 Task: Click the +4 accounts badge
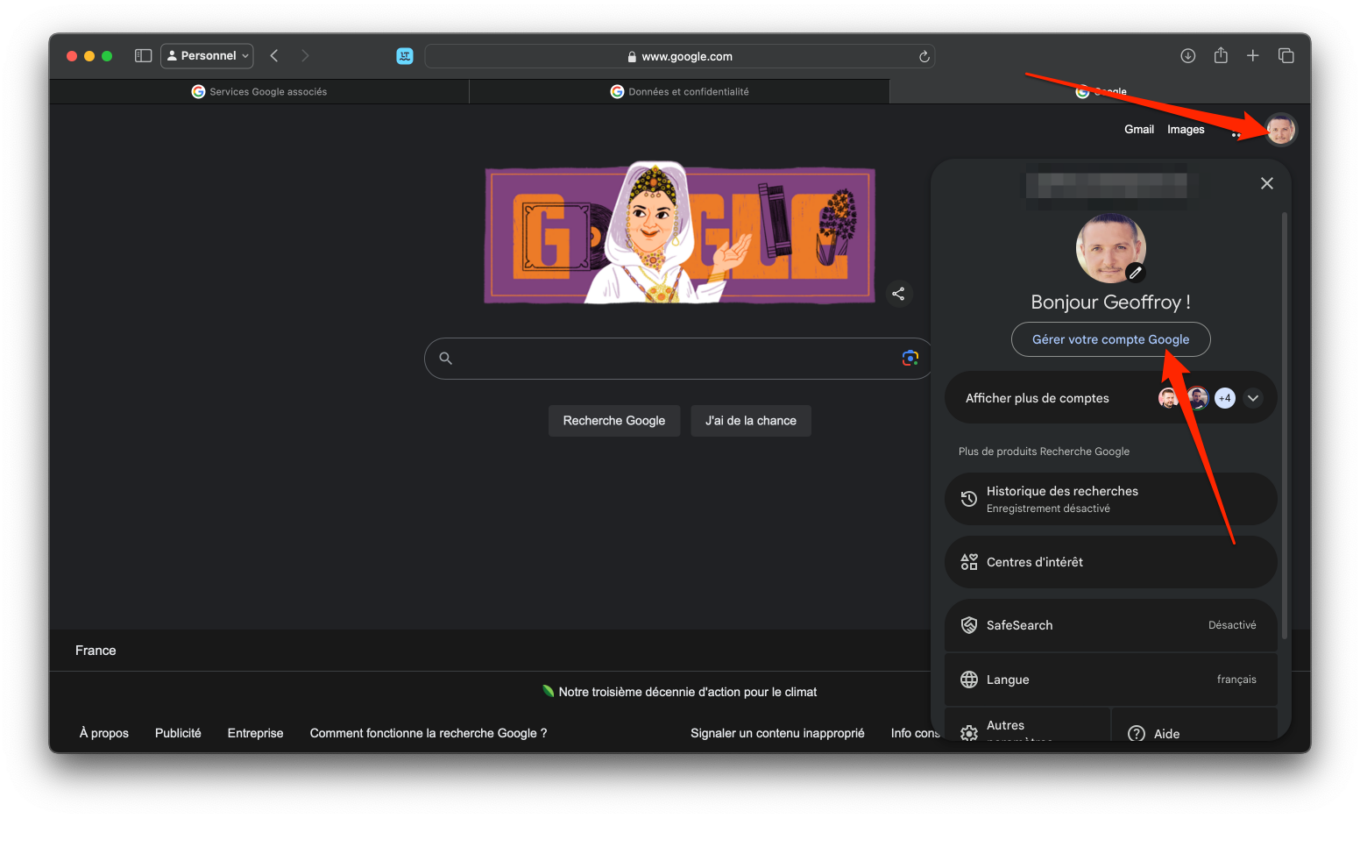(1225, 398)
